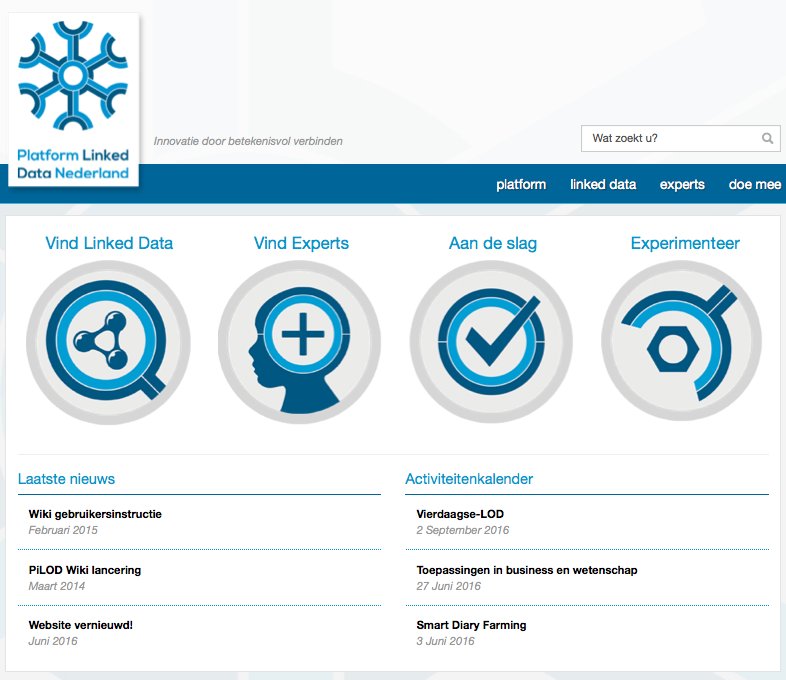
Task: Open the platform menu item
Action: tap(521, 184)
